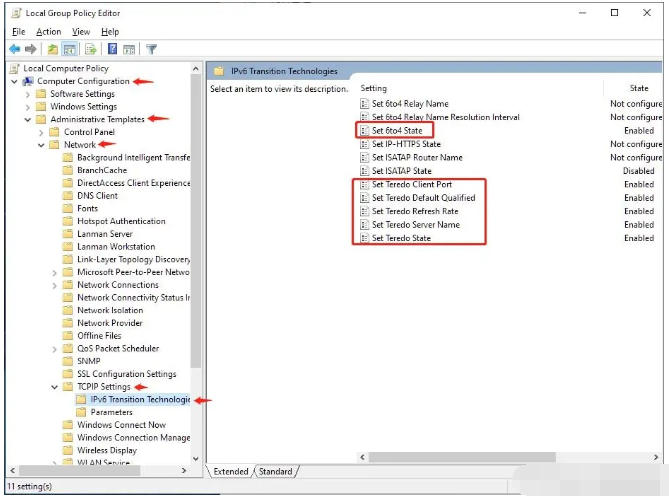Toggle the Show/Hide Console Tree icon
This screenshot has width=669, height=500.
(70, 49)
